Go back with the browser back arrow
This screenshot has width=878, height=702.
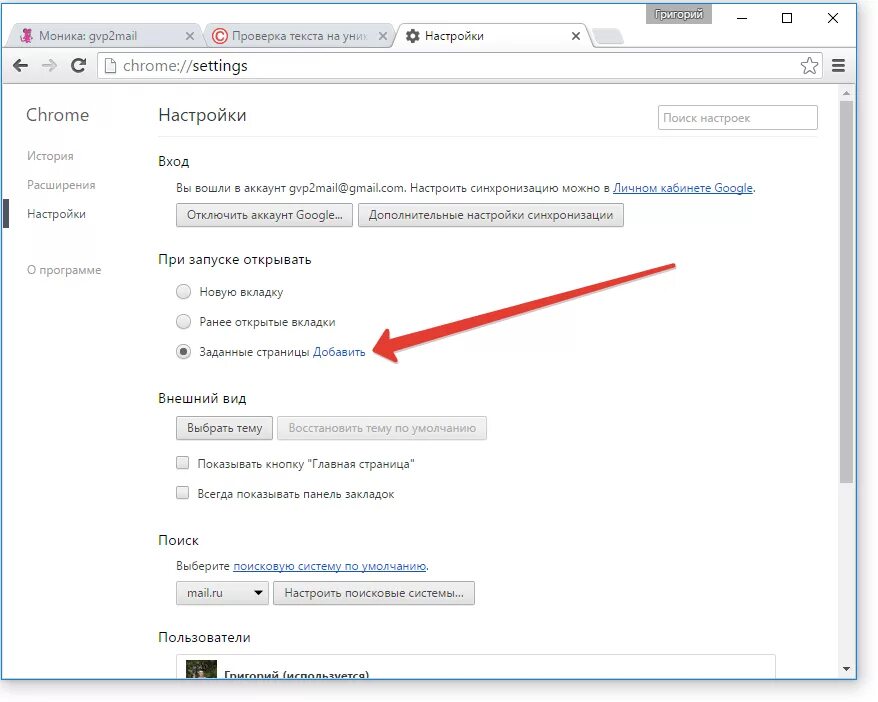coord(21,65)
